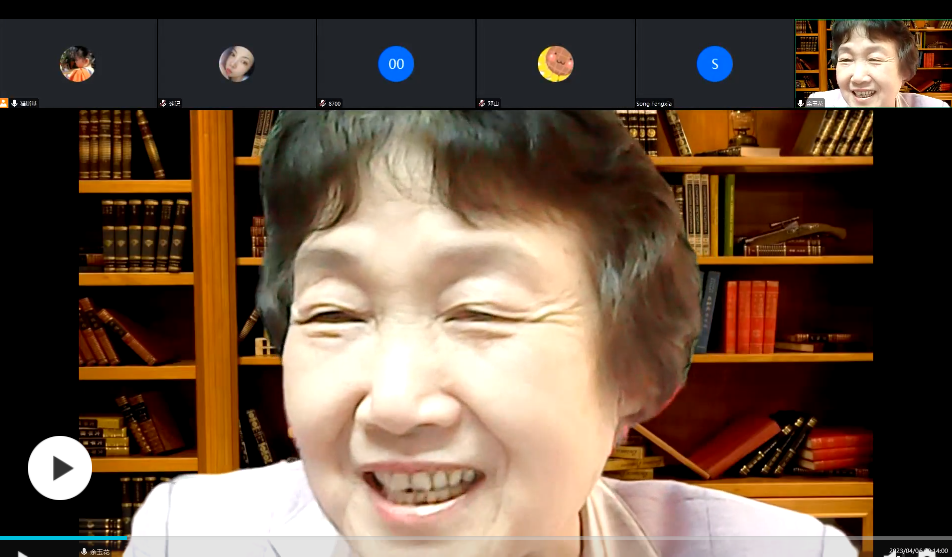Open the speaker's webcam thumbnail at top right
Image resolution: width=952 pixels, height=557 pixels.
(x=873, y=60)
